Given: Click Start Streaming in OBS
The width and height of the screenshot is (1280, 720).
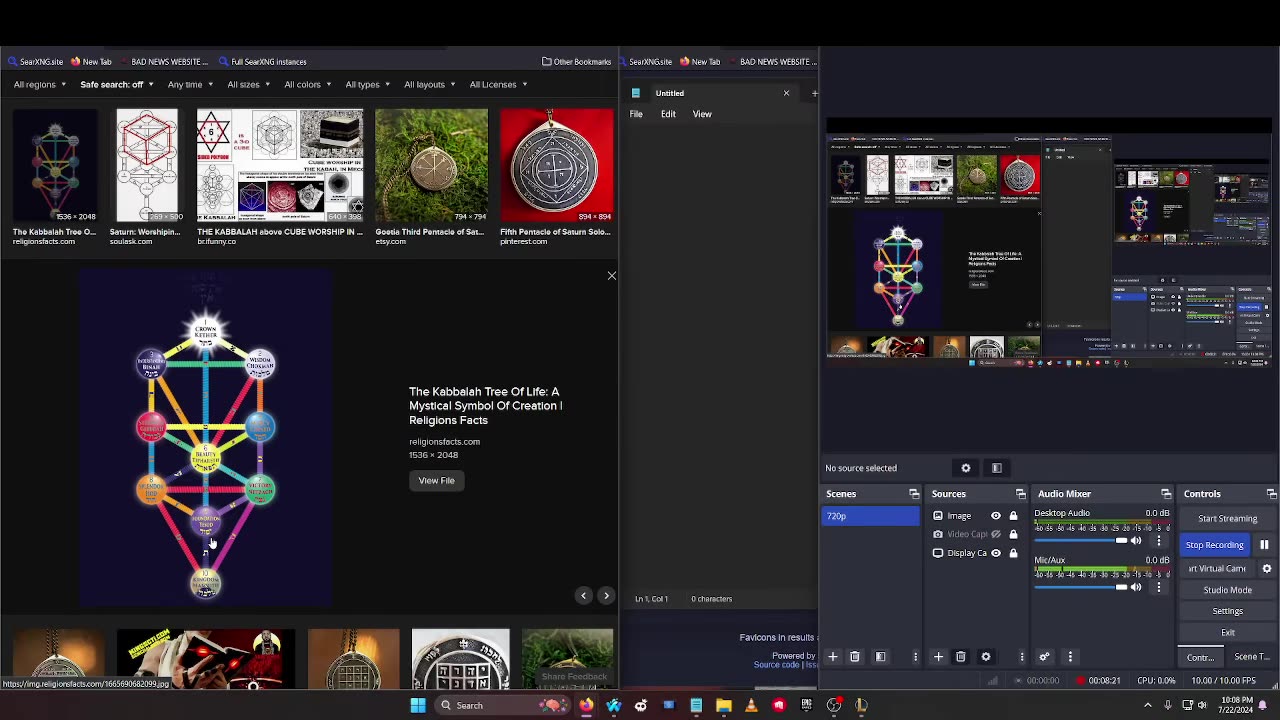Looking at the screenshot, I should (x=1227, y=519).
